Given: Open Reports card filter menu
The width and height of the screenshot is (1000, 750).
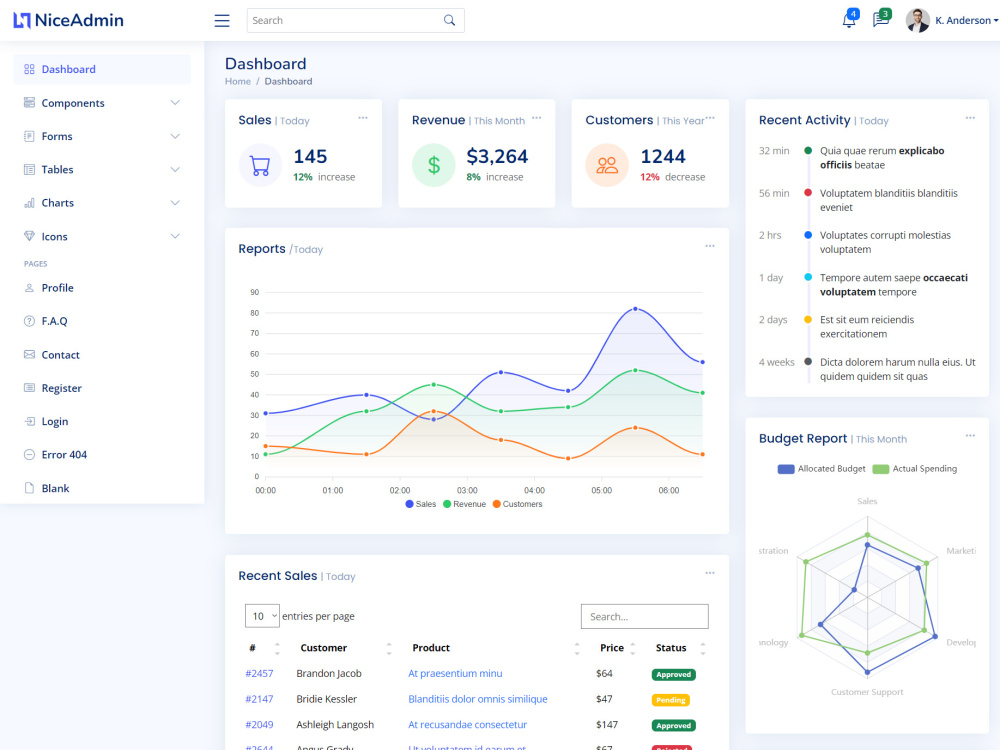Looking at the screenshot, I should (710, 246).
